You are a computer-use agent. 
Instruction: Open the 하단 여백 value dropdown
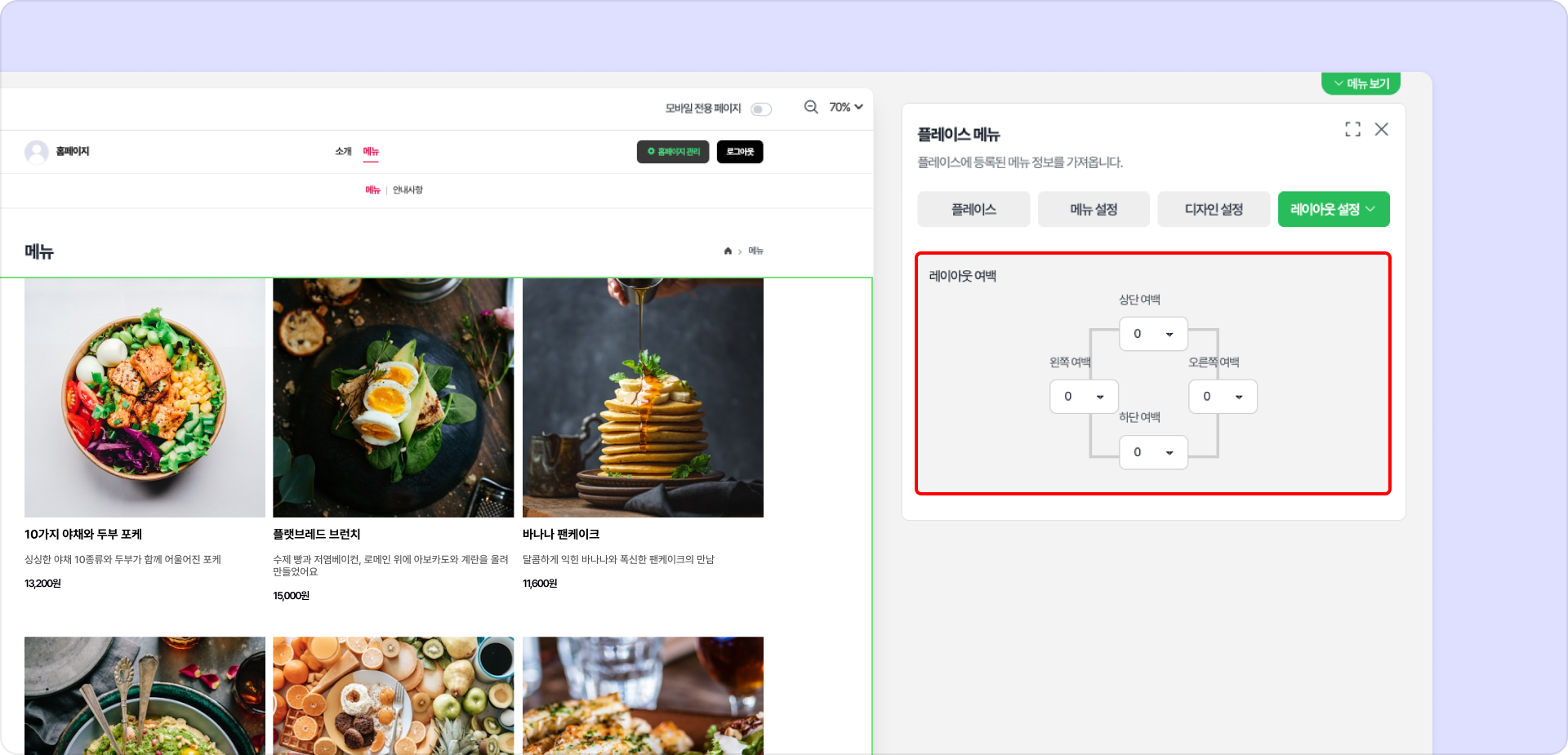(x=1153, y=452)
